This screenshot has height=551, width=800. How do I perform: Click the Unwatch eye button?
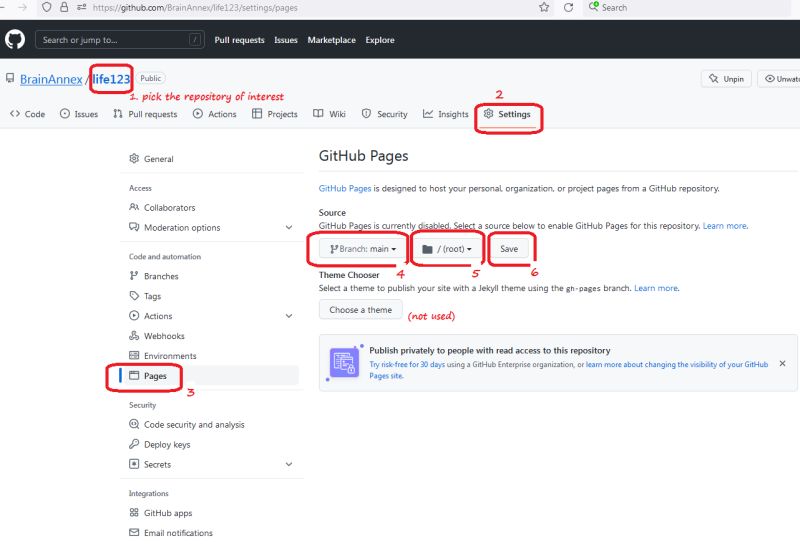tap(779, 79)
